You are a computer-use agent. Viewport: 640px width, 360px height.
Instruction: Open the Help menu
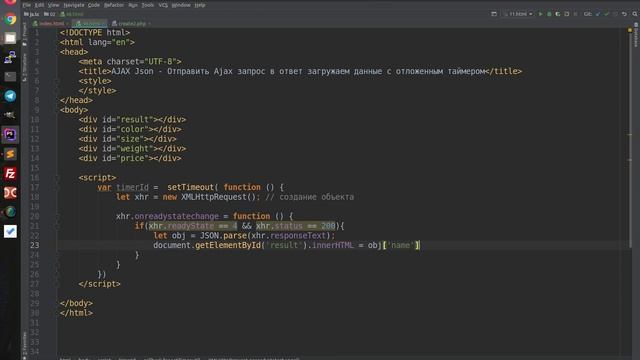pyautogui.click(x=200, y=5)
